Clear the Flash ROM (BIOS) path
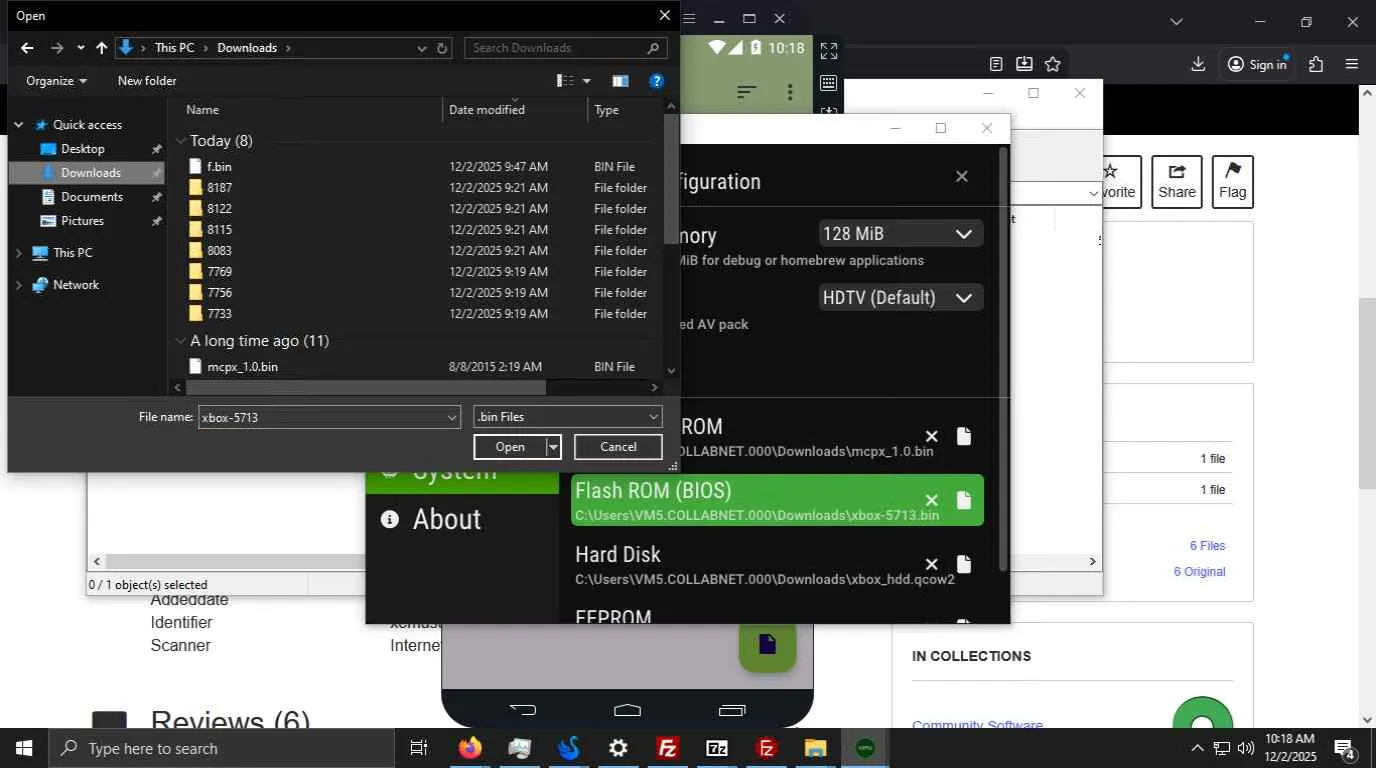 point(931,500)
